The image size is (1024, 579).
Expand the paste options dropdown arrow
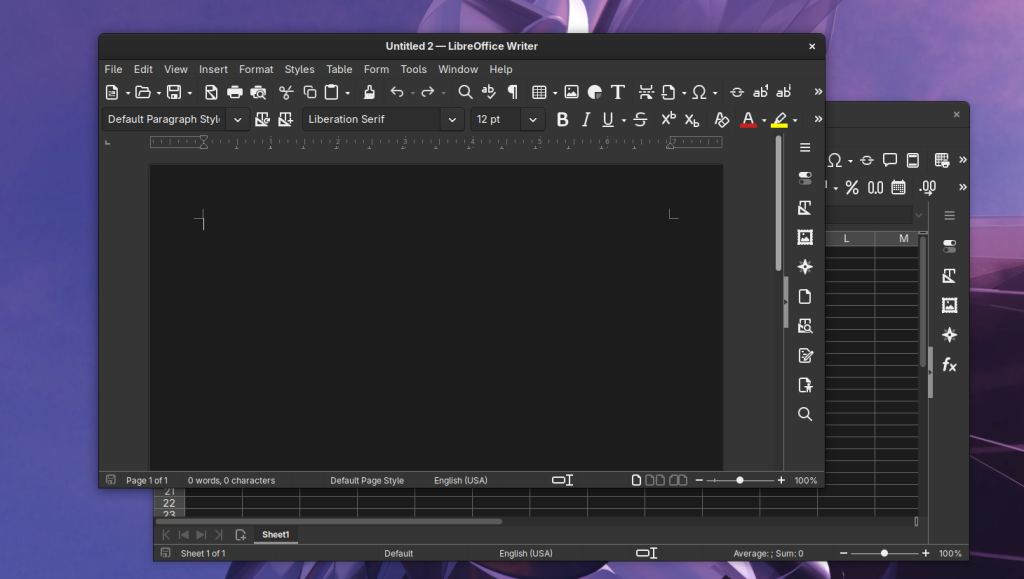(347, 93)
